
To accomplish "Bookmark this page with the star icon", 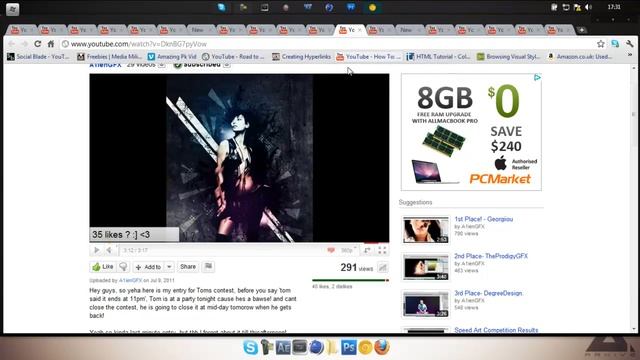I will point(600,44).
